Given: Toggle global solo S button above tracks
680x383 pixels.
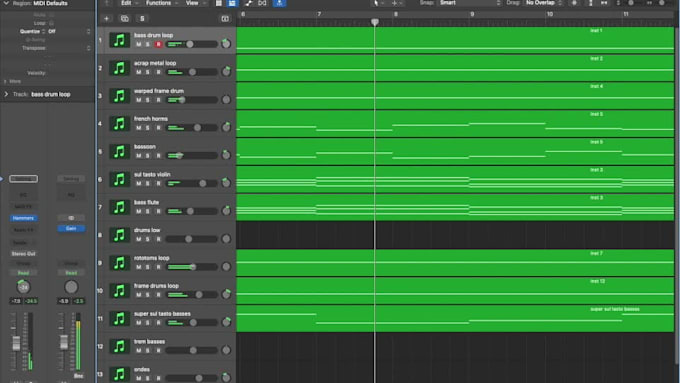Looking at the screenshot, I should click(142, 19).
